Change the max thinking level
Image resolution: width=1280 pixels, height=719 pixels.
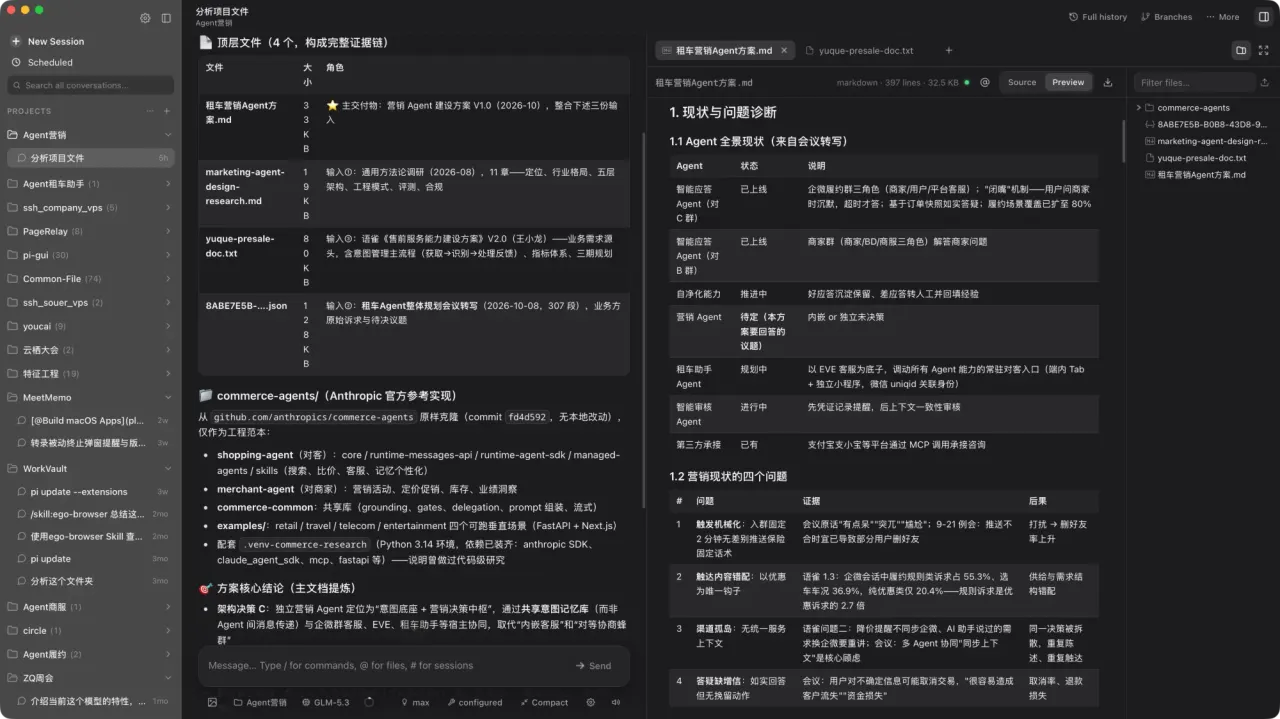tap(415, 702)
